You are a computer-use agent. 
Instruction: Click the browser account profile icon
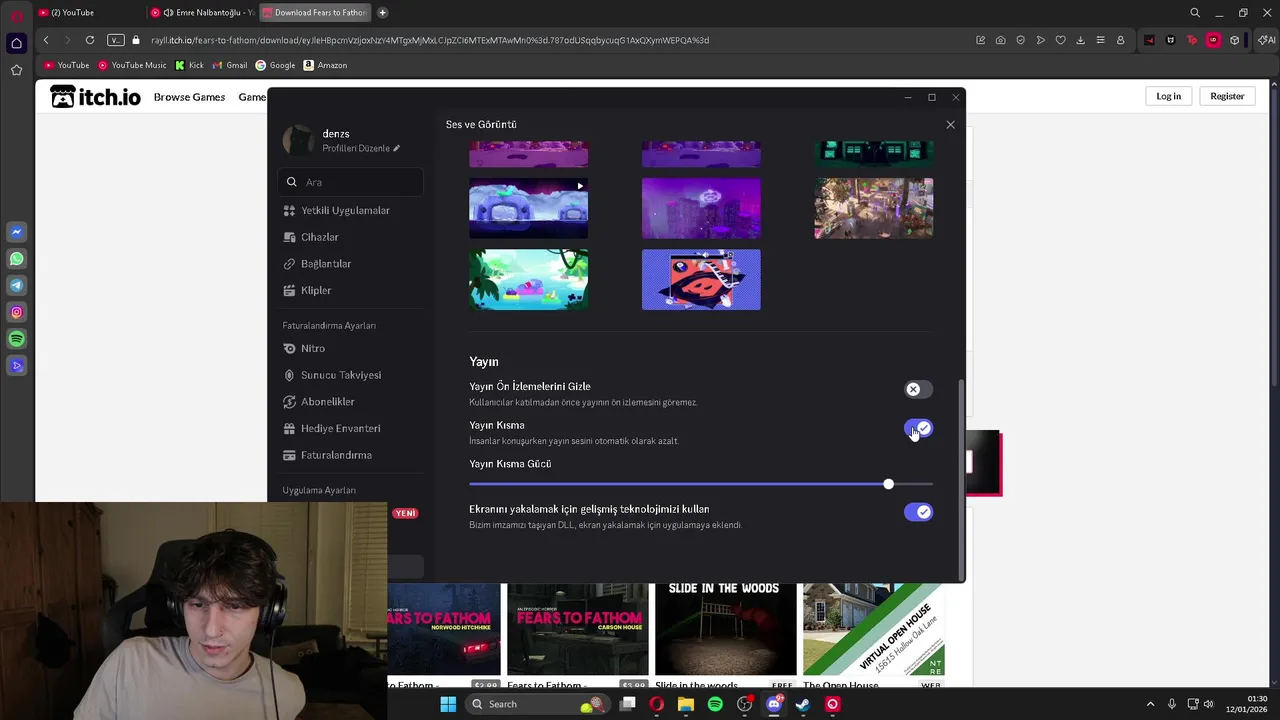click(x=1120, y=40)
